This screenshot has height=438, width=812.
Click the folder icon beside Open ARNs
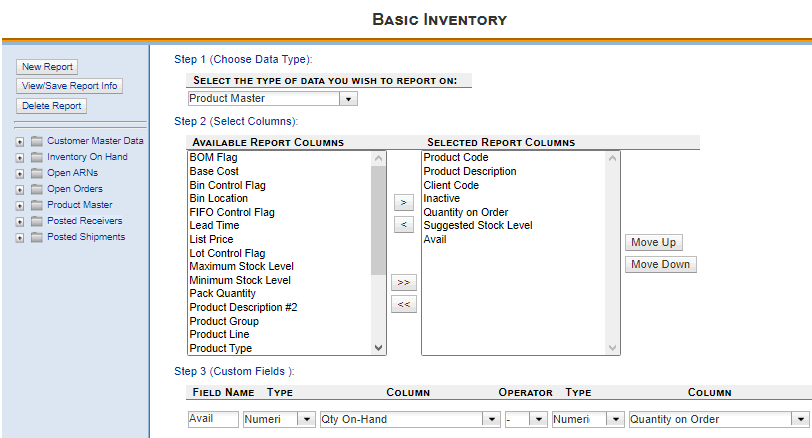tap(36, 173)
